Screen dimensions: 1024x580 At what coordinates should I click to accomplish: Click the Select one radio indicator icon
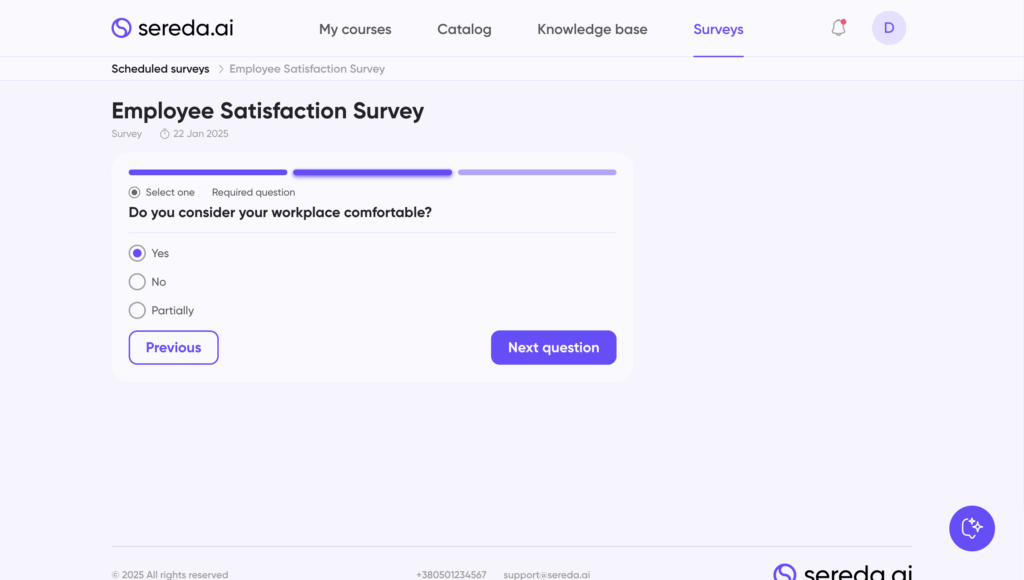click(x=135, y=192)
